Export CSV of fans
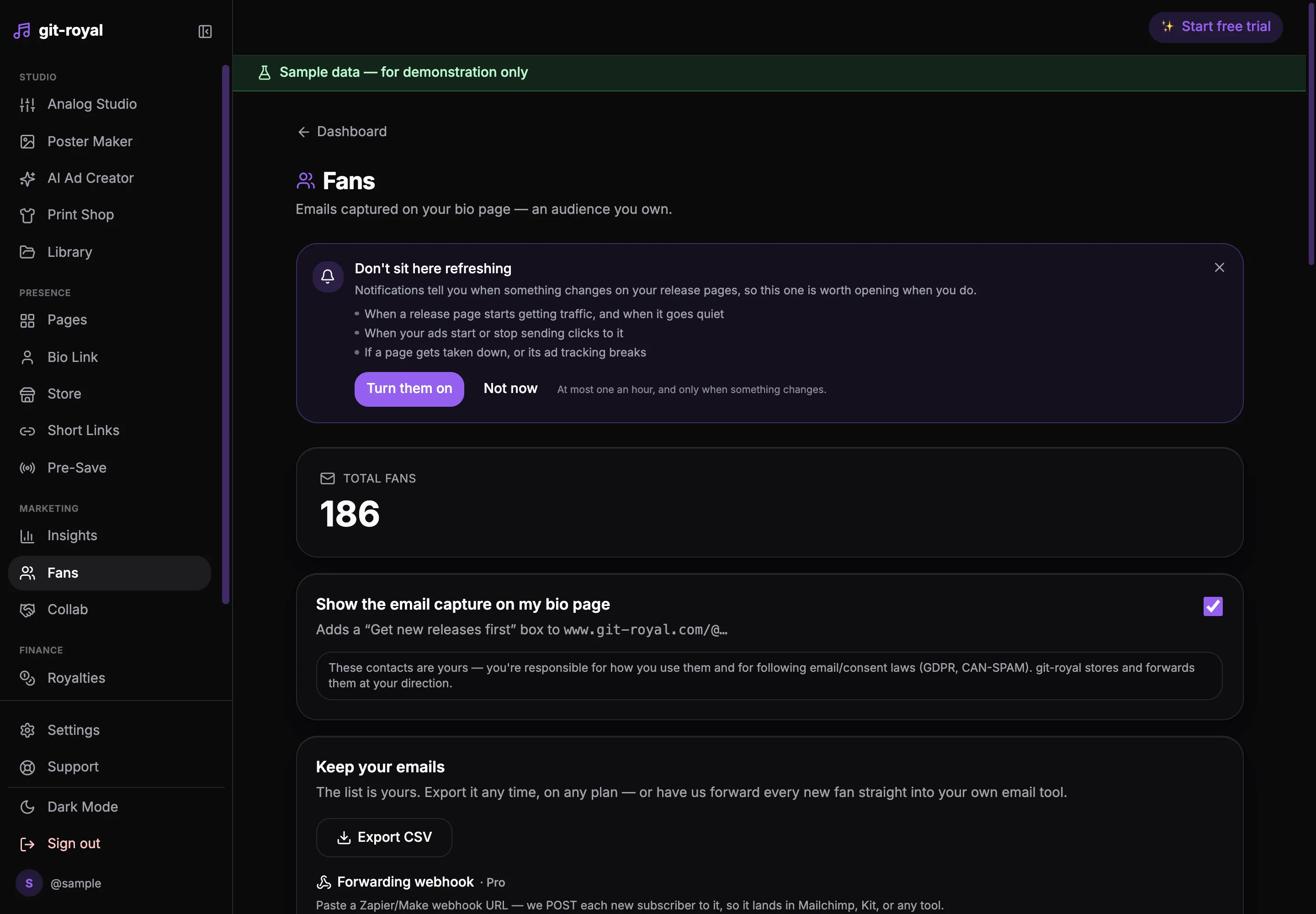 (384, 837)
